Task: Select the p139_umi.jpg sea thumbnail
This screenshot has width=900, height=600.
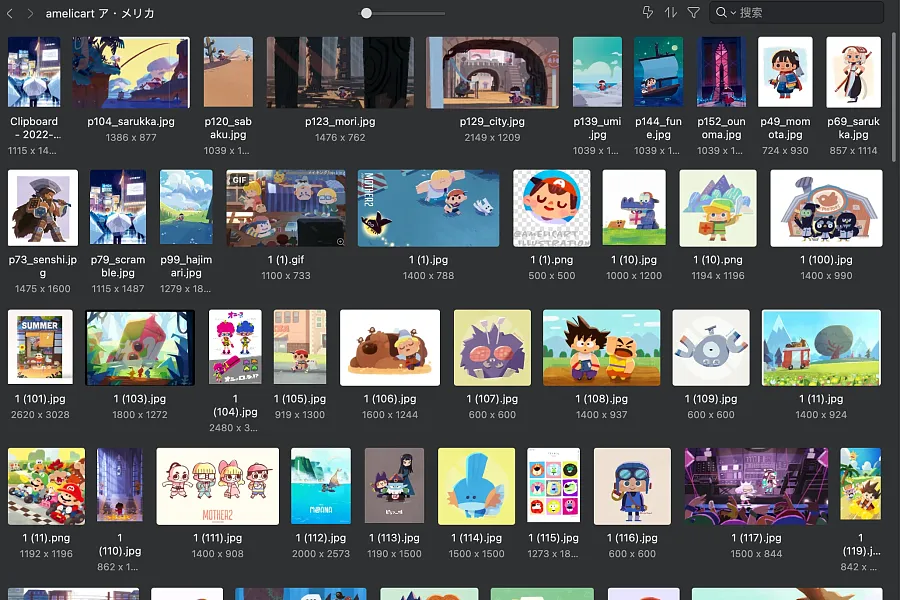Action: [x=598, y=72]
